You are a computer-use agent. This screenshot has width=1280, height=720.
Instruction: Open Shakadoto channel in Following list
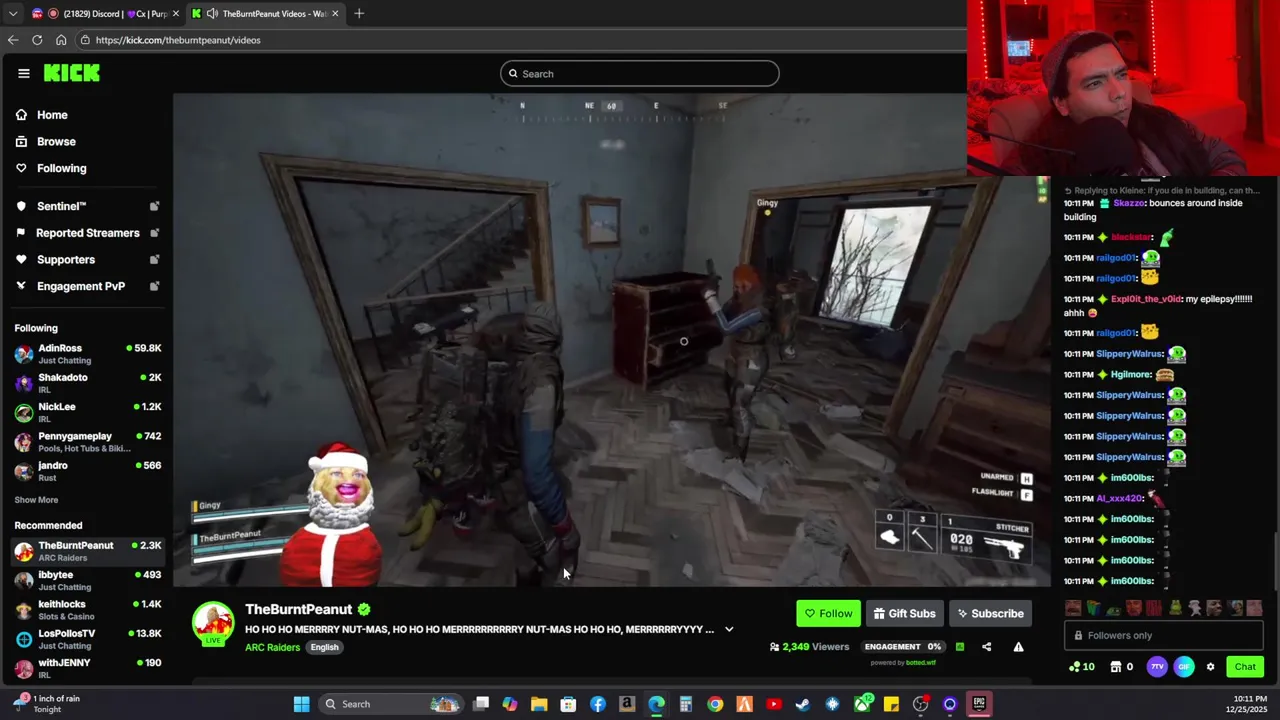[x=88, y=383]
